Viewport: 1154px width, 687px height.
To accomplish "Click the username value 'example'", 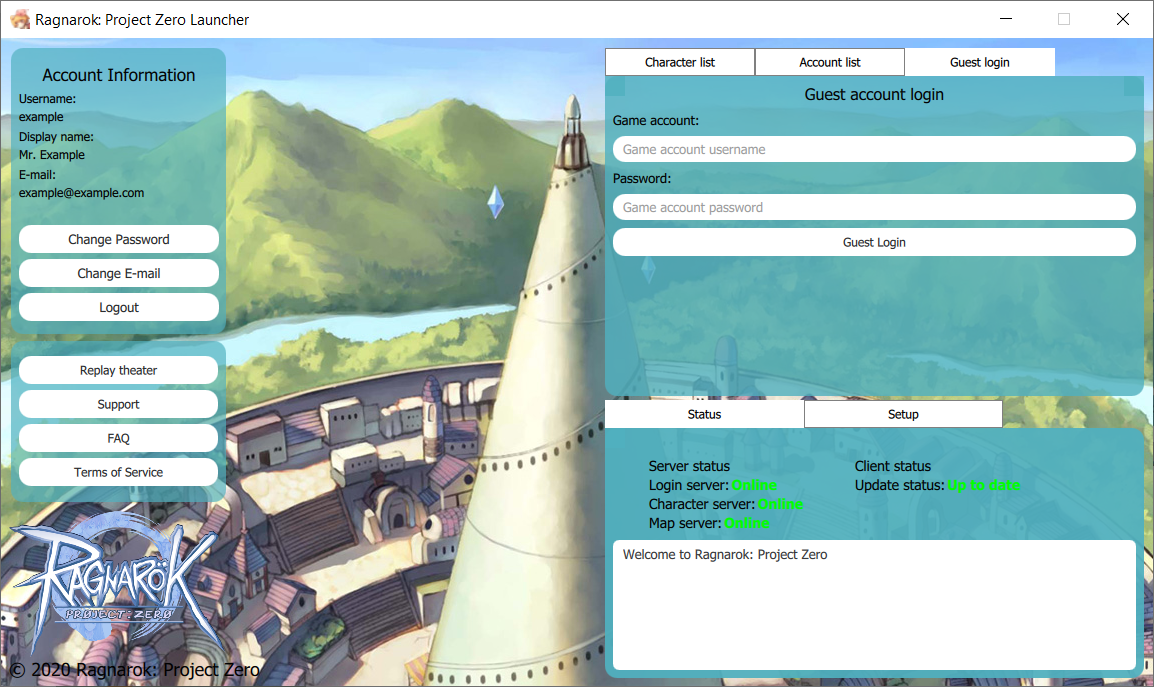I will [41, 116].
